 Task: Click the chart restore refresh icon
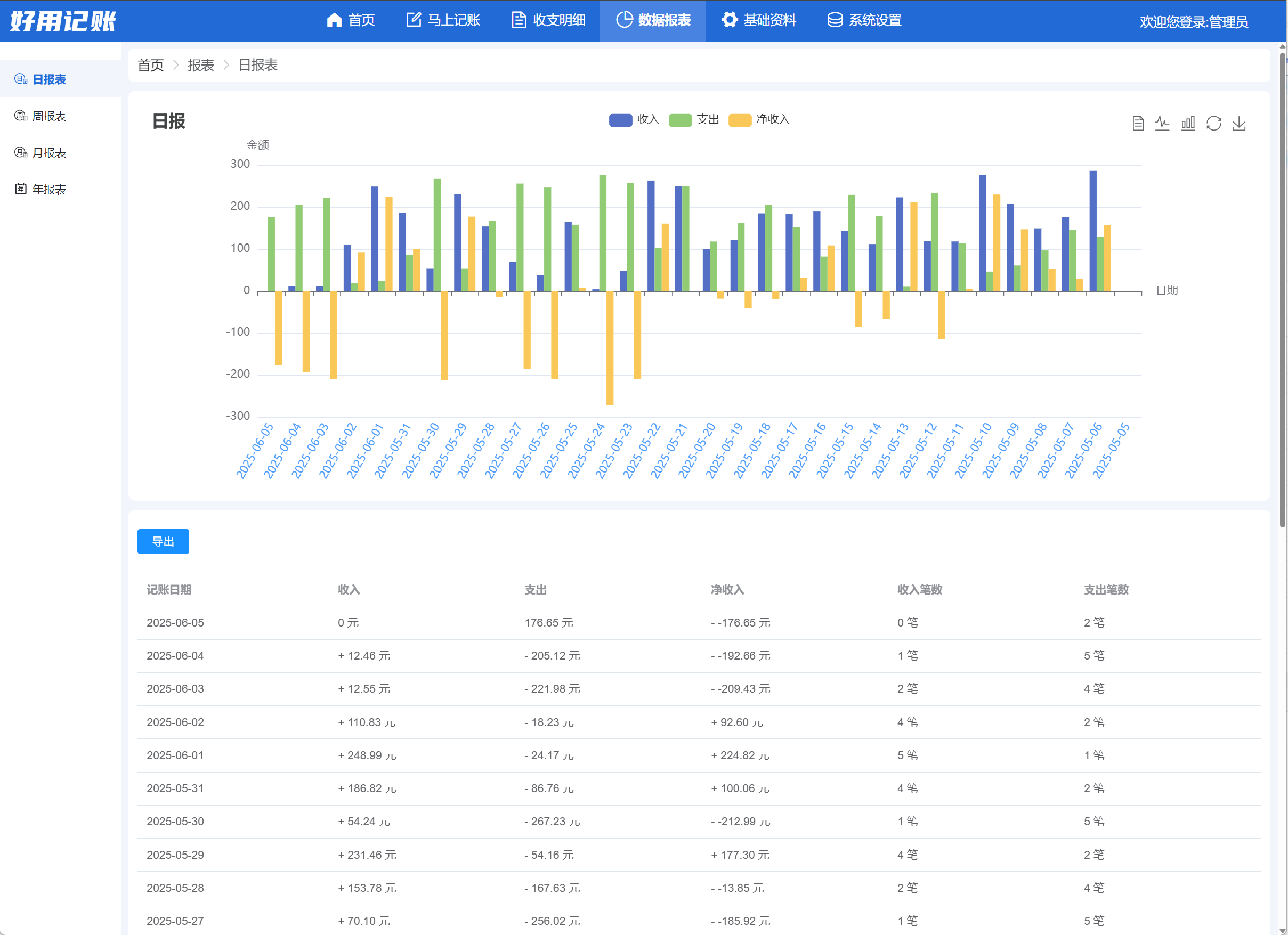point(1213,123)
